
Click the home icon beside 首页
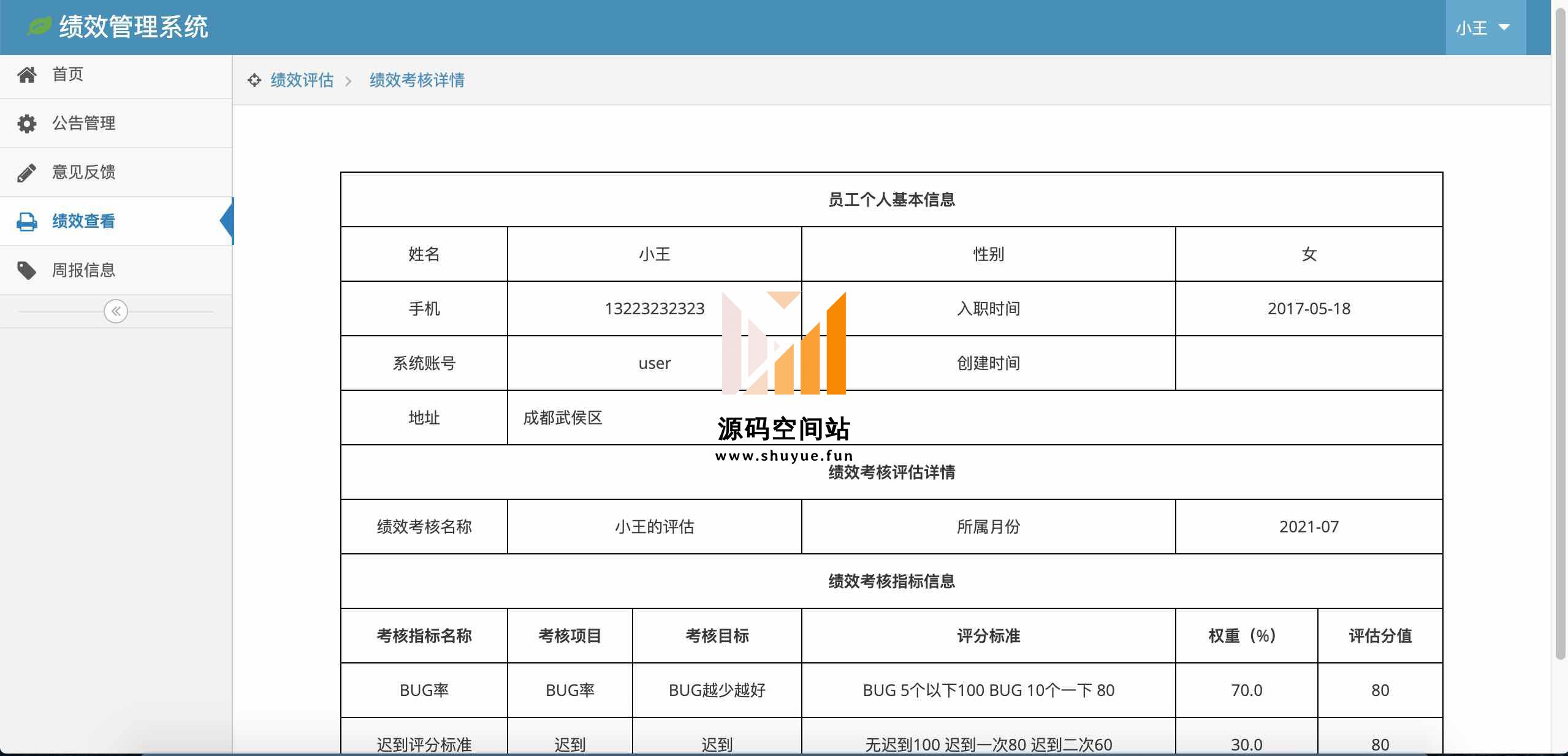pyautogui.click(x=26, y=75)
